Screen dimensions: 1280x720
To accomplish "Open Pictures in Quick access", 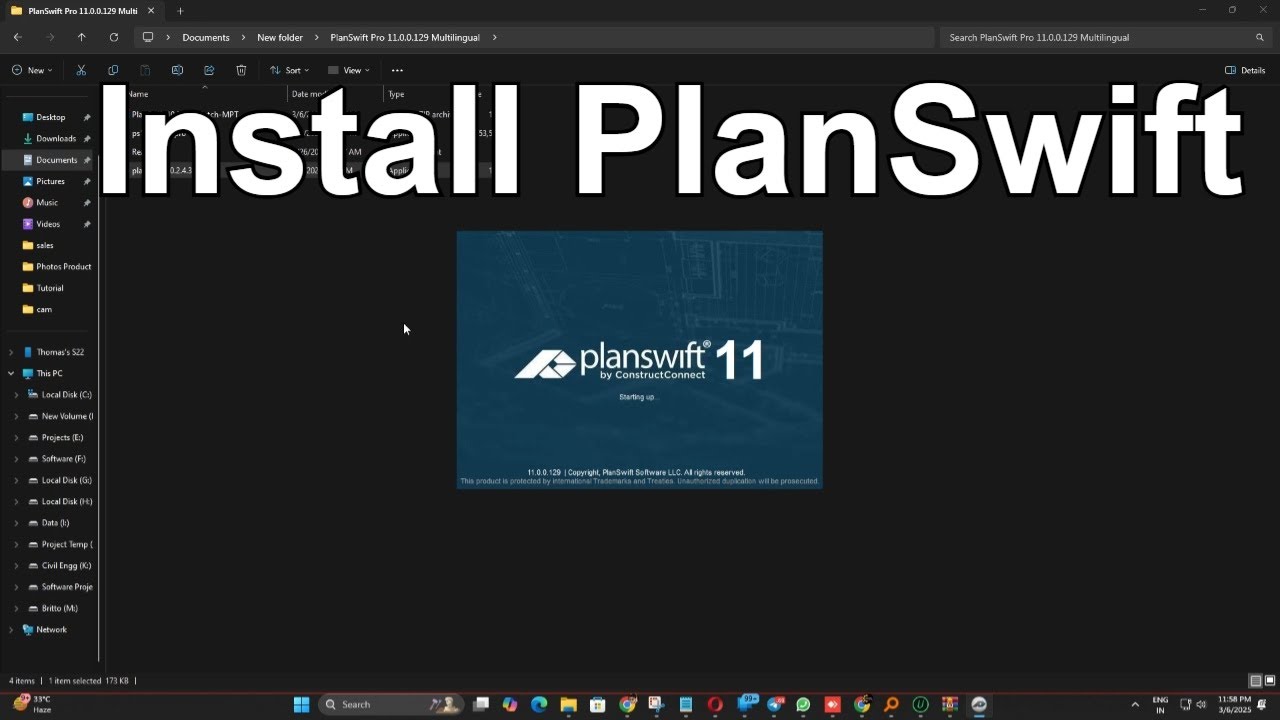I will pos(50,181).
